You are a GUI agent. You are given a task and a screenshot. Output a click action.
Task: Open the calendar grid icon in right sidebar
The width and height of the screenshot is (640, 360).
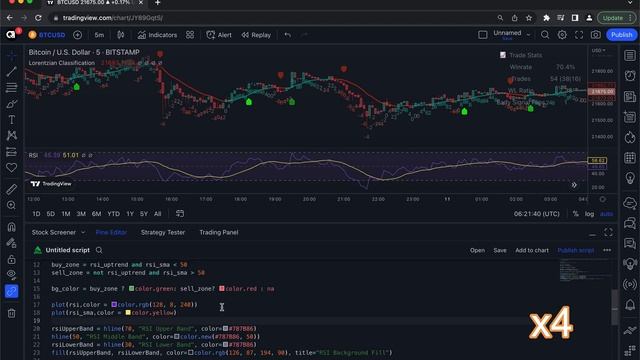[630, 158]
